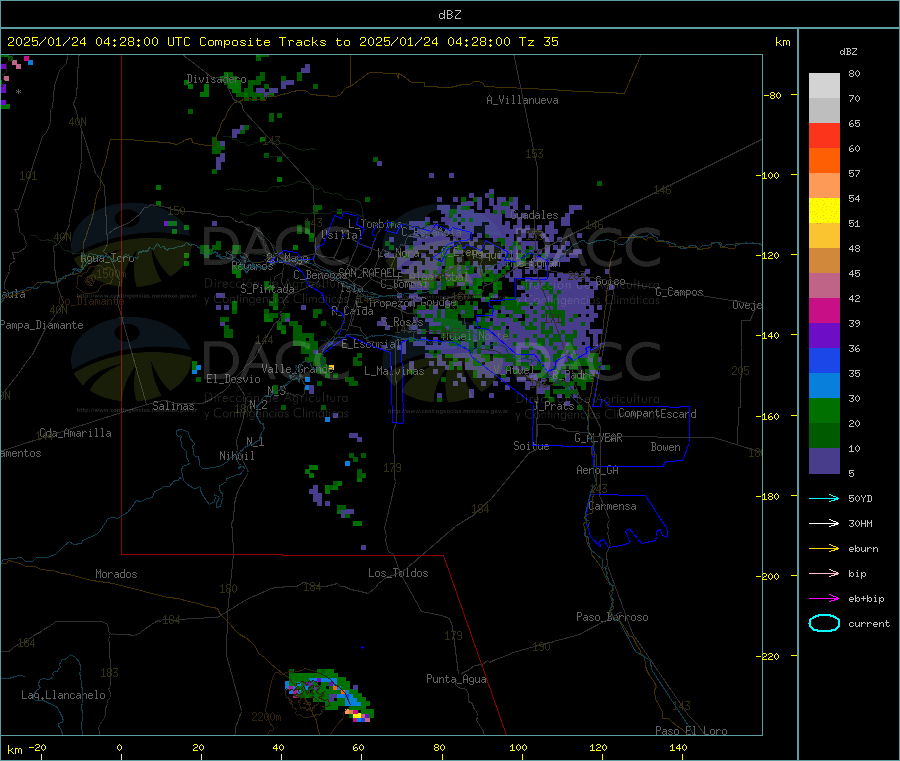Click the Composite Tracks timestamp header text
Screen dimensions: 900x761
[x=282, y=42]
